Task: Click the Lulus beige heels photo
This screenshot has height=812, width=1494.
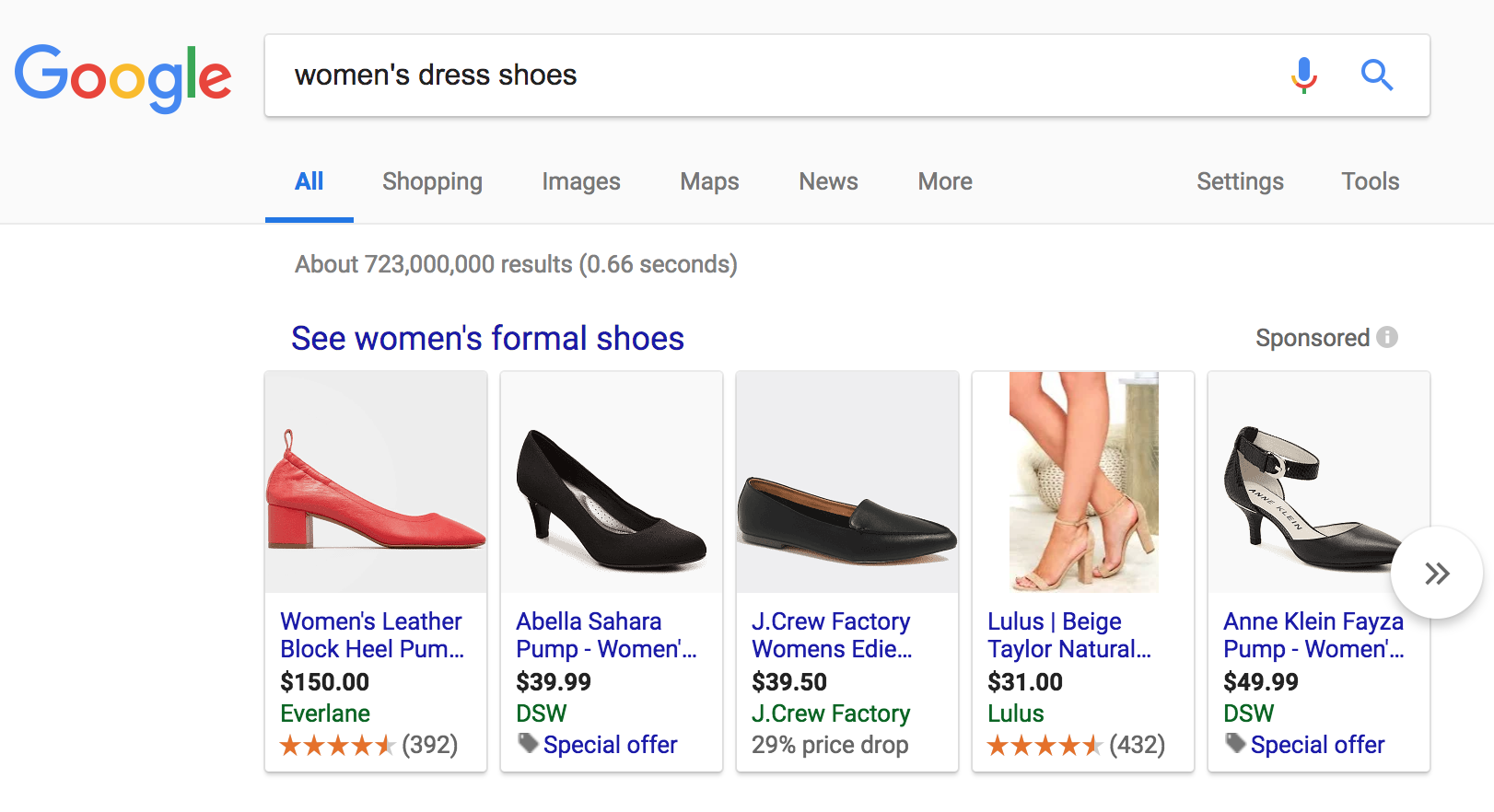Action: [1083, 483]
